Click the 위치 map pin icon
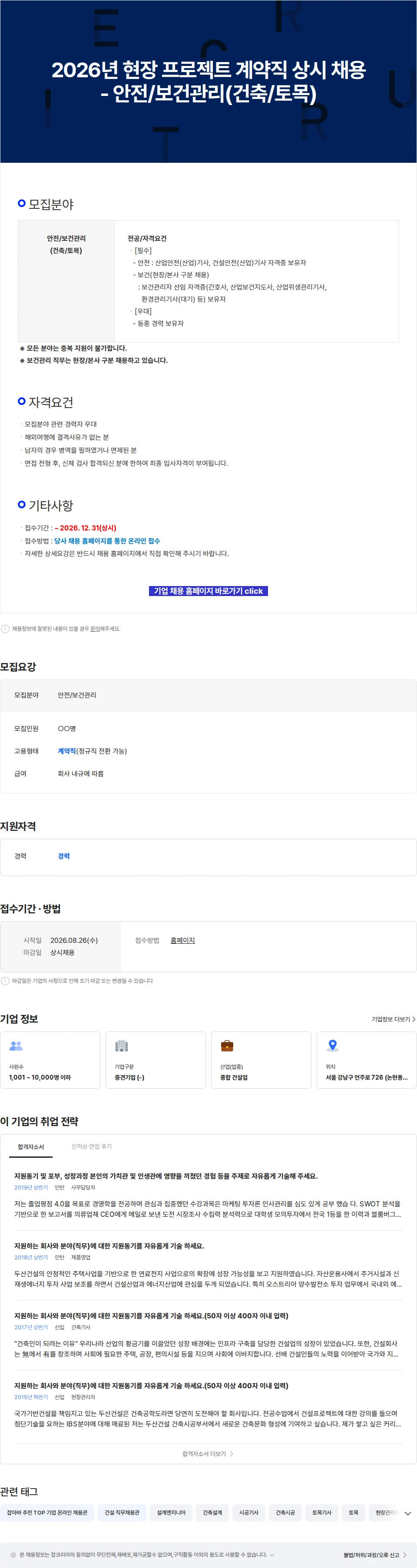 (332, 1046)
